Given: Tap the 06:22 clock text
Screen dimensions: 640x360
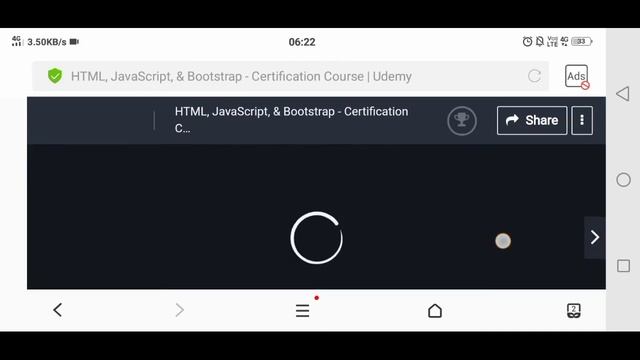Looking at the screenshot, I should (x=302, y=42).
